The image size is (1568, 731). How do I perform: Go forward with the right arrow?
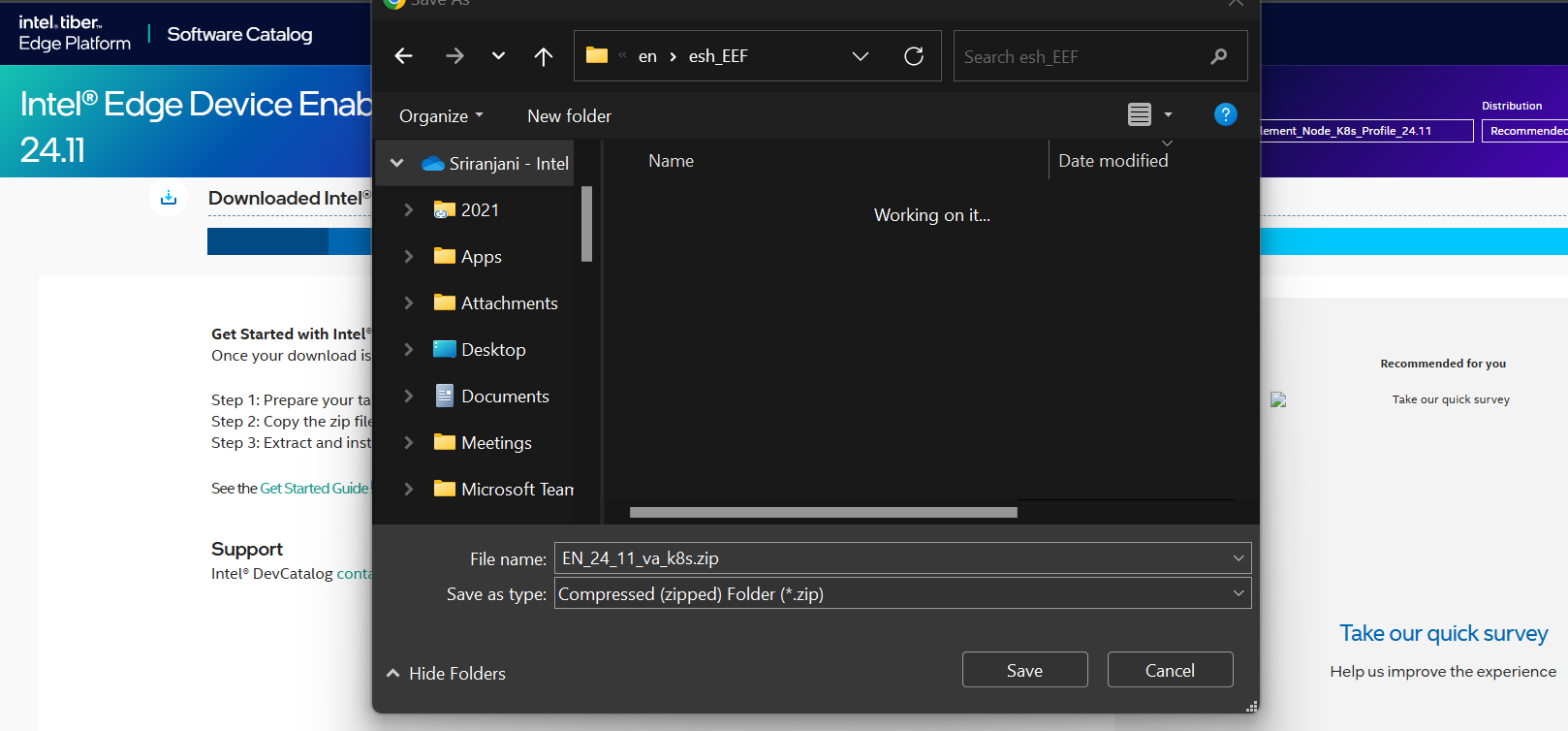click(x=455, y=56)
